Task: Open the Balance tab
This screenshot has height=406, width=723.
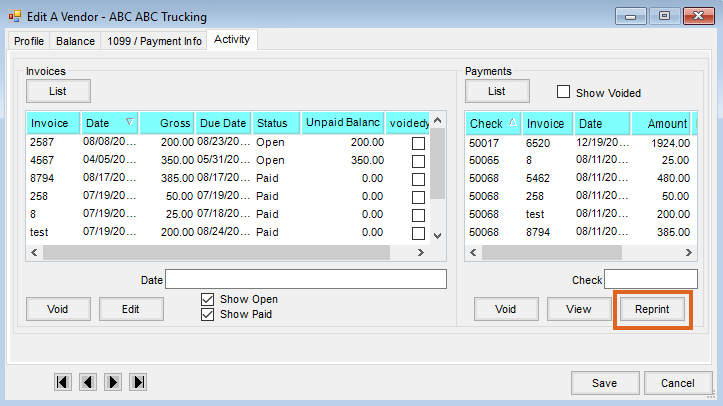Action: (75, 41)
